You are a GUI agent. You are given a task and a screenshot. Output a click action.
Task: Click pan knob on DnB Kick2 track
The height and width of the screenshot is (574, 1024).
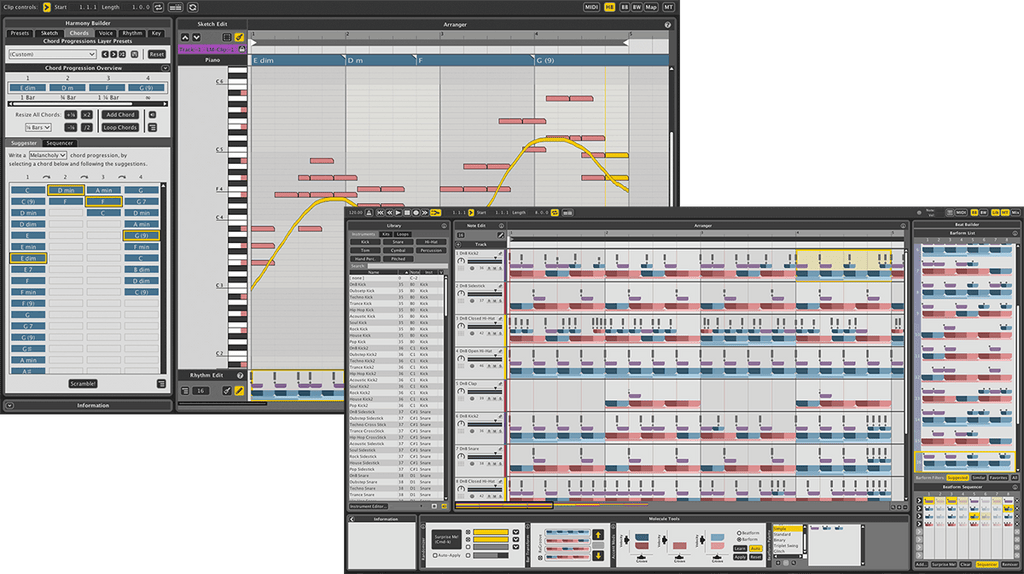click(461, 261)
